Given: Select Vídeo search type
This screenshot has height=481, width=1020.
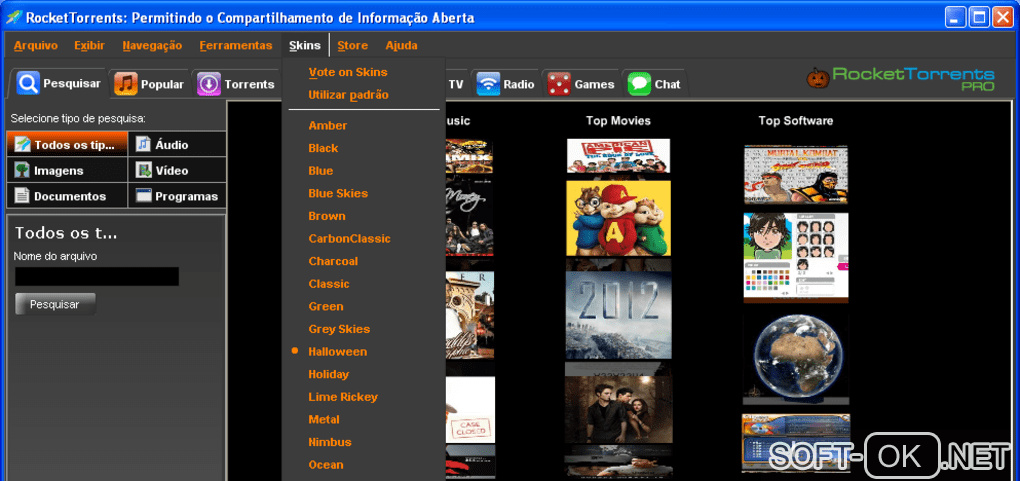Looking at the screenshot, I should (178, 171).
